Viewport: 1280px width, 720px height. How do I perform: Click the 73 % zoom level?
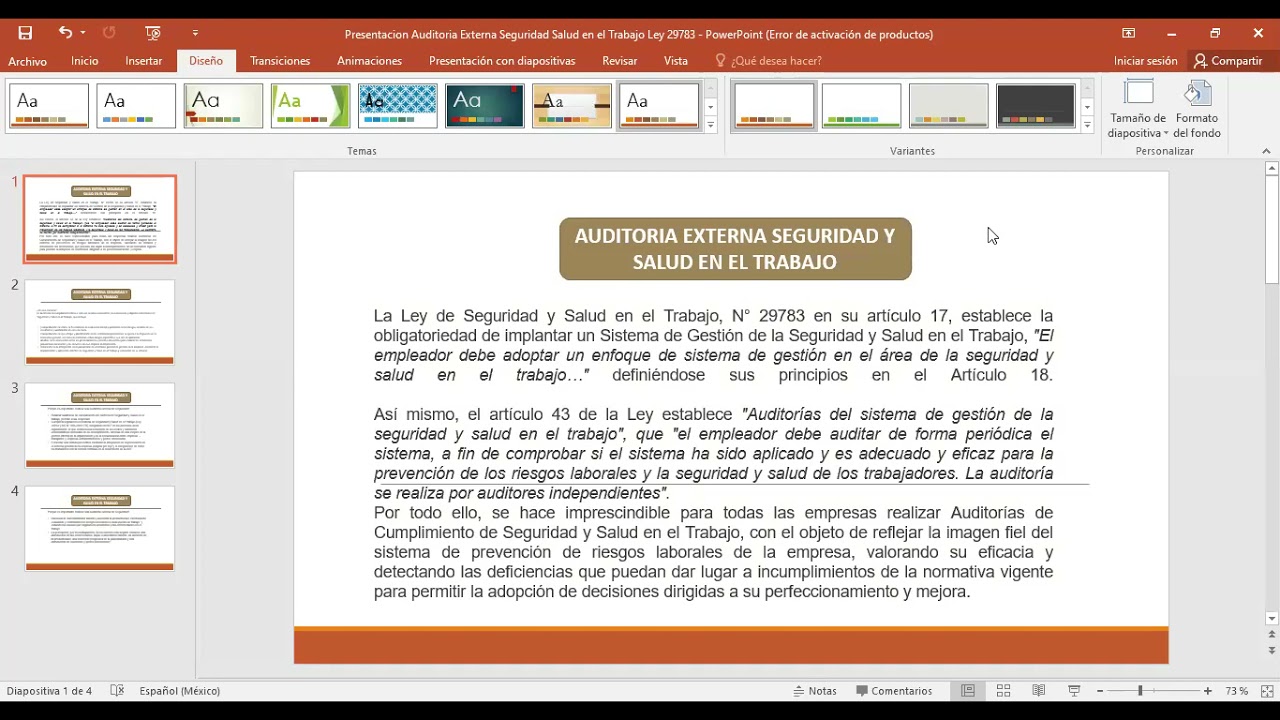(1237, 691)
